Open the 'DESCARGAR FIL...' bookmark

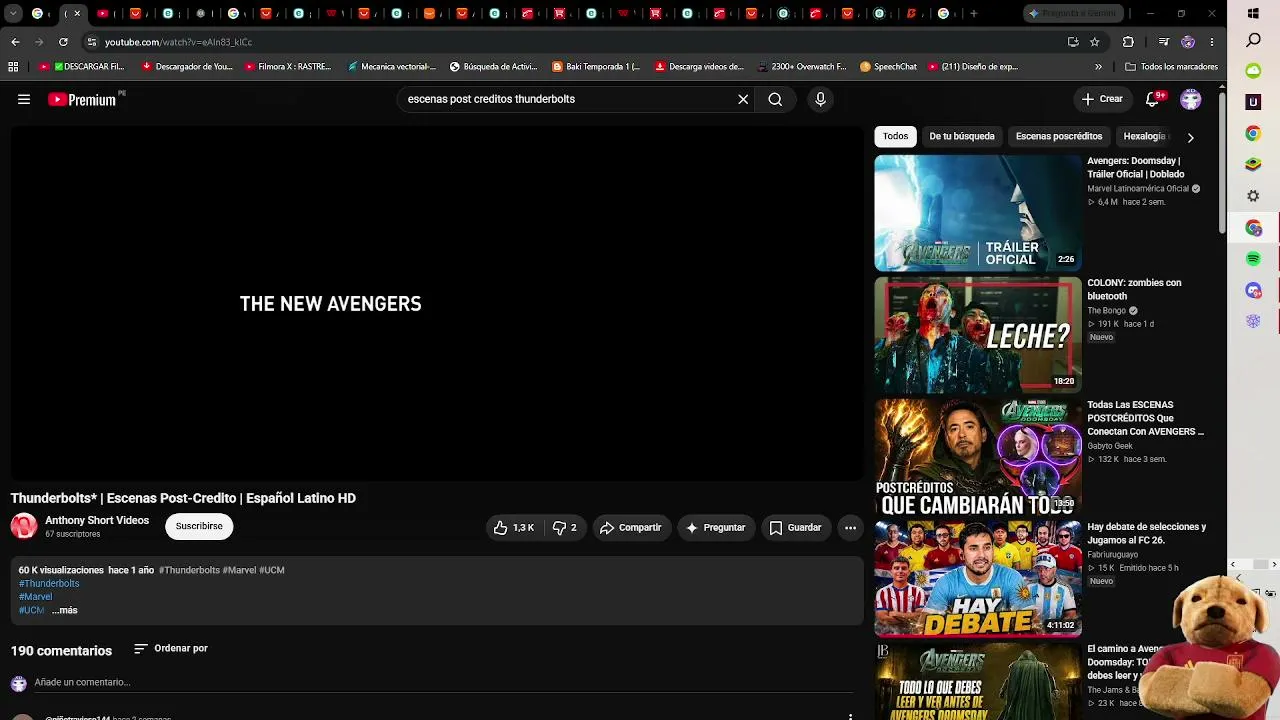coord(82,67)
